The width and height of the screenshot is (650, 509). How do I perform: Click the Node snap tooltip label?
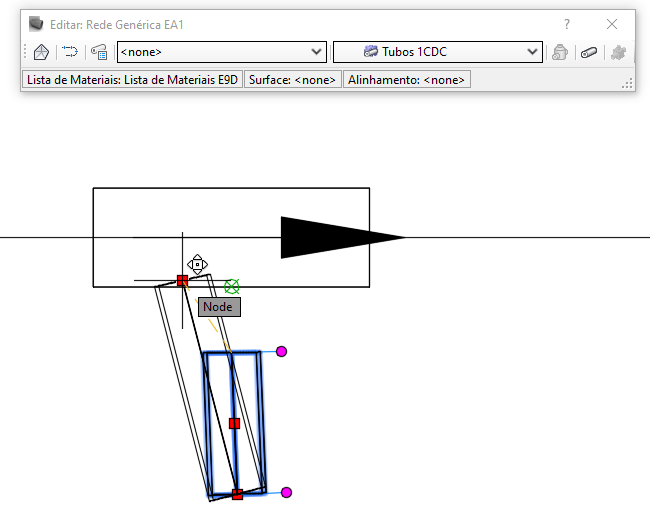coord(219,307)
